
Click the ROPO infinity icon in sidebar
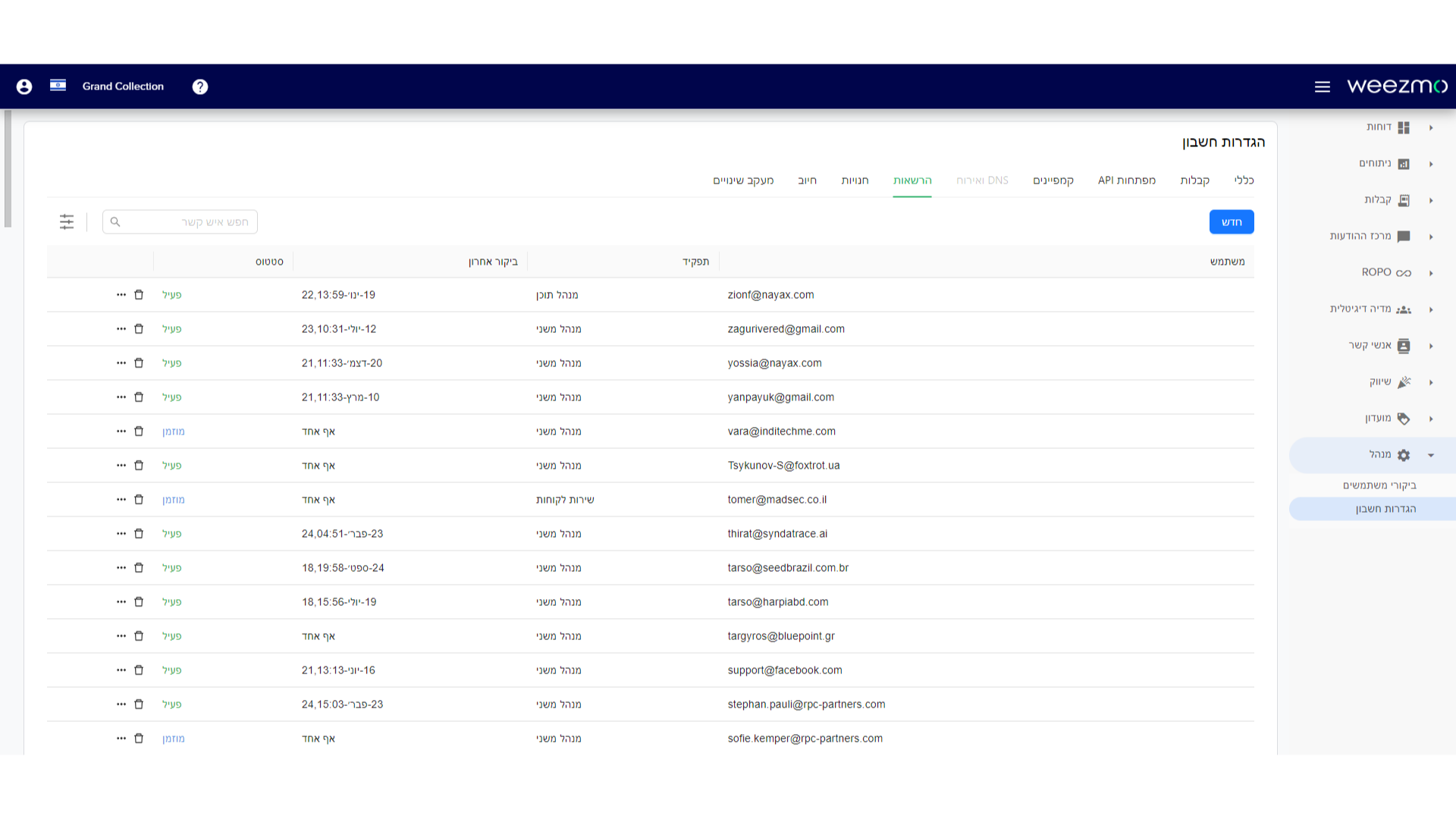[1404, 273]
